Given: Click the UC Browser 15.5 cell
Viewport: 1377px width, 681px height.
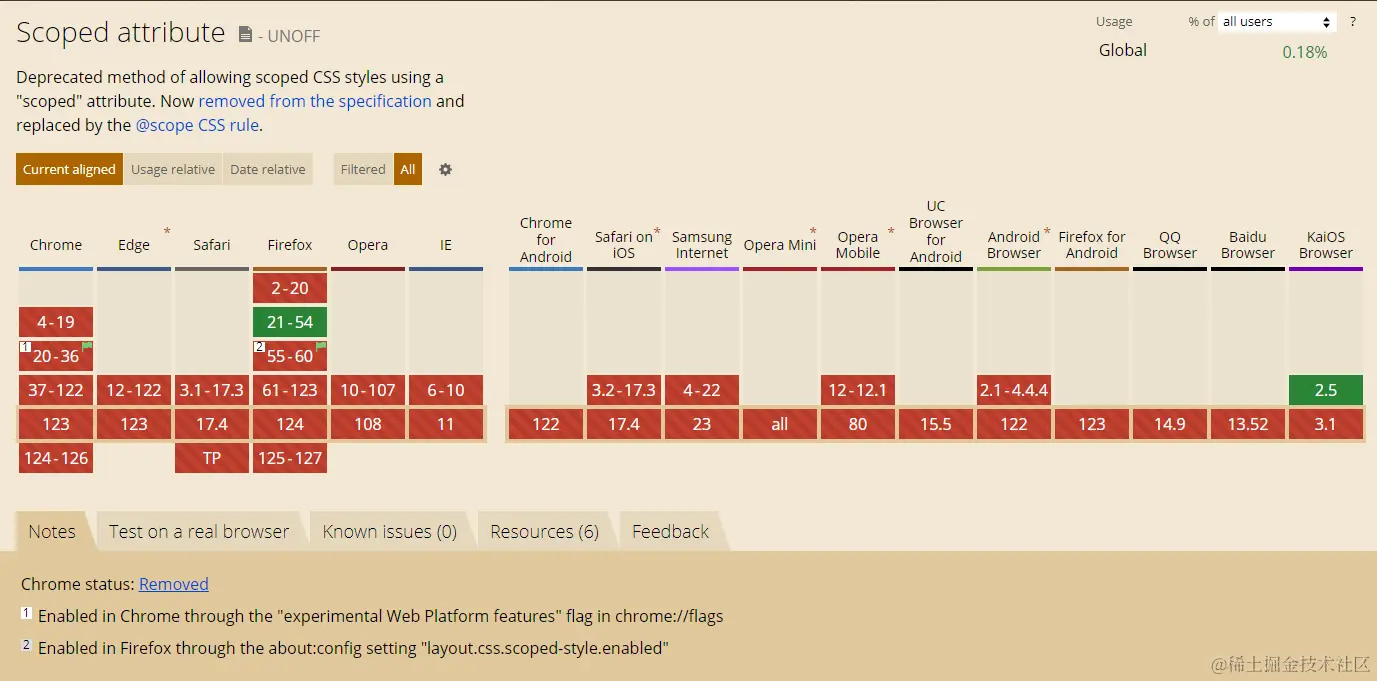Looking at the screenshot, I should point(936,424).
